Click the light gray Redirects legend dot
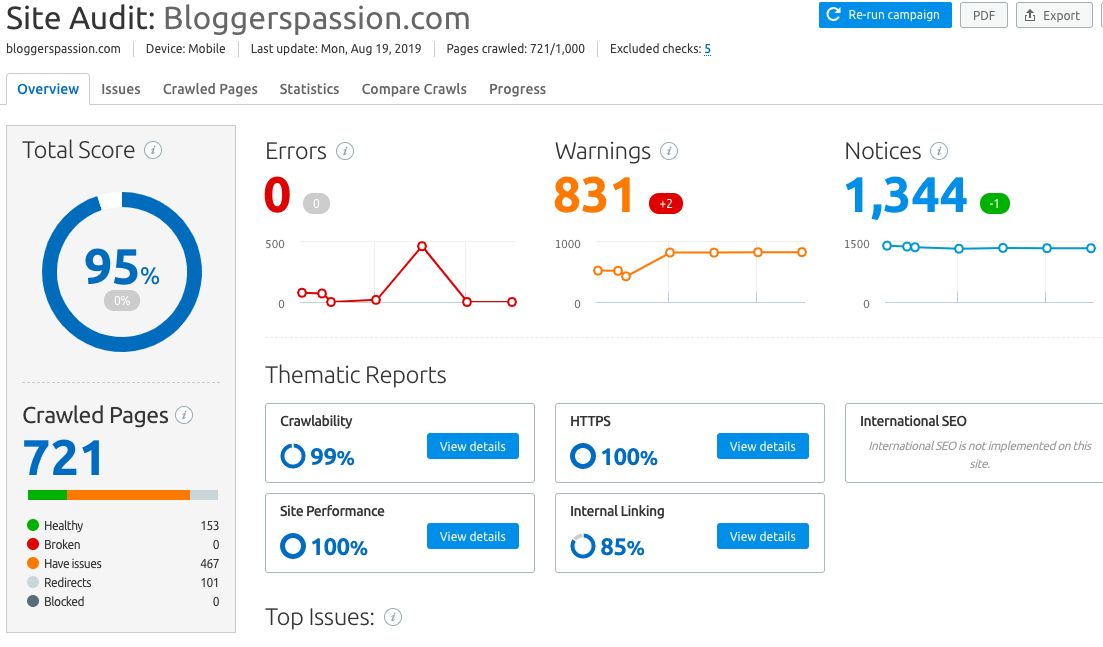The width and height of the screenshot is (1103, 647). coord(32,582)
